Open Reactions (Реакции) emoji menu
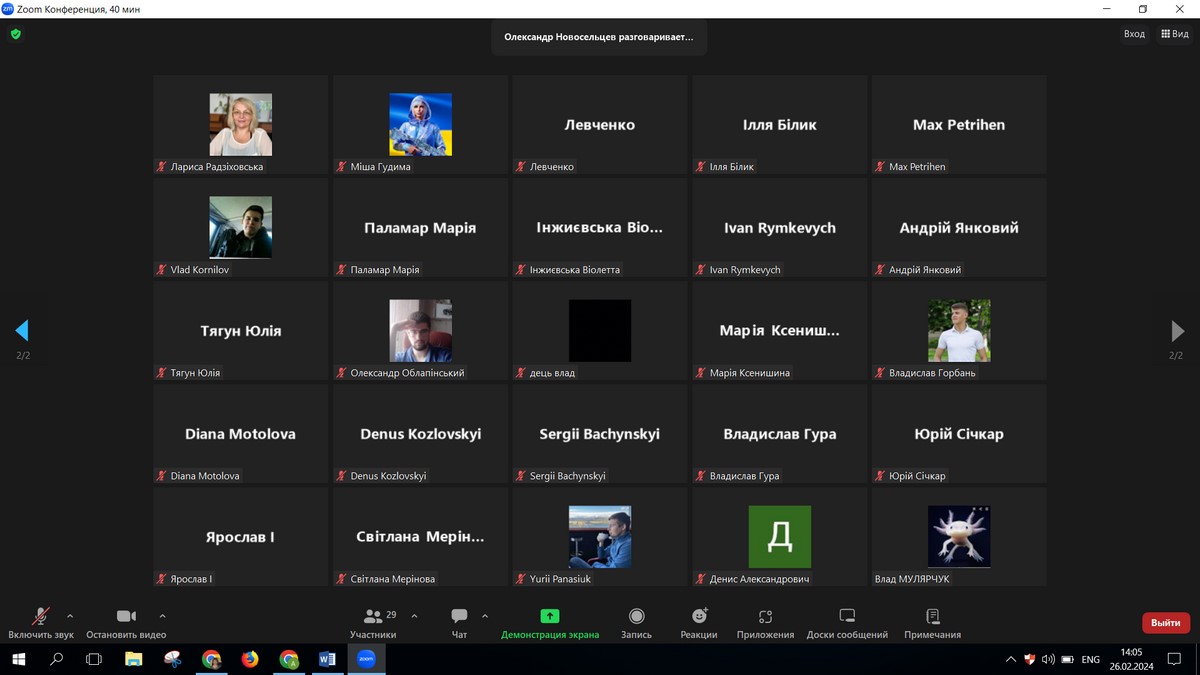The image size is (1200, 675). tap(699, 617)
